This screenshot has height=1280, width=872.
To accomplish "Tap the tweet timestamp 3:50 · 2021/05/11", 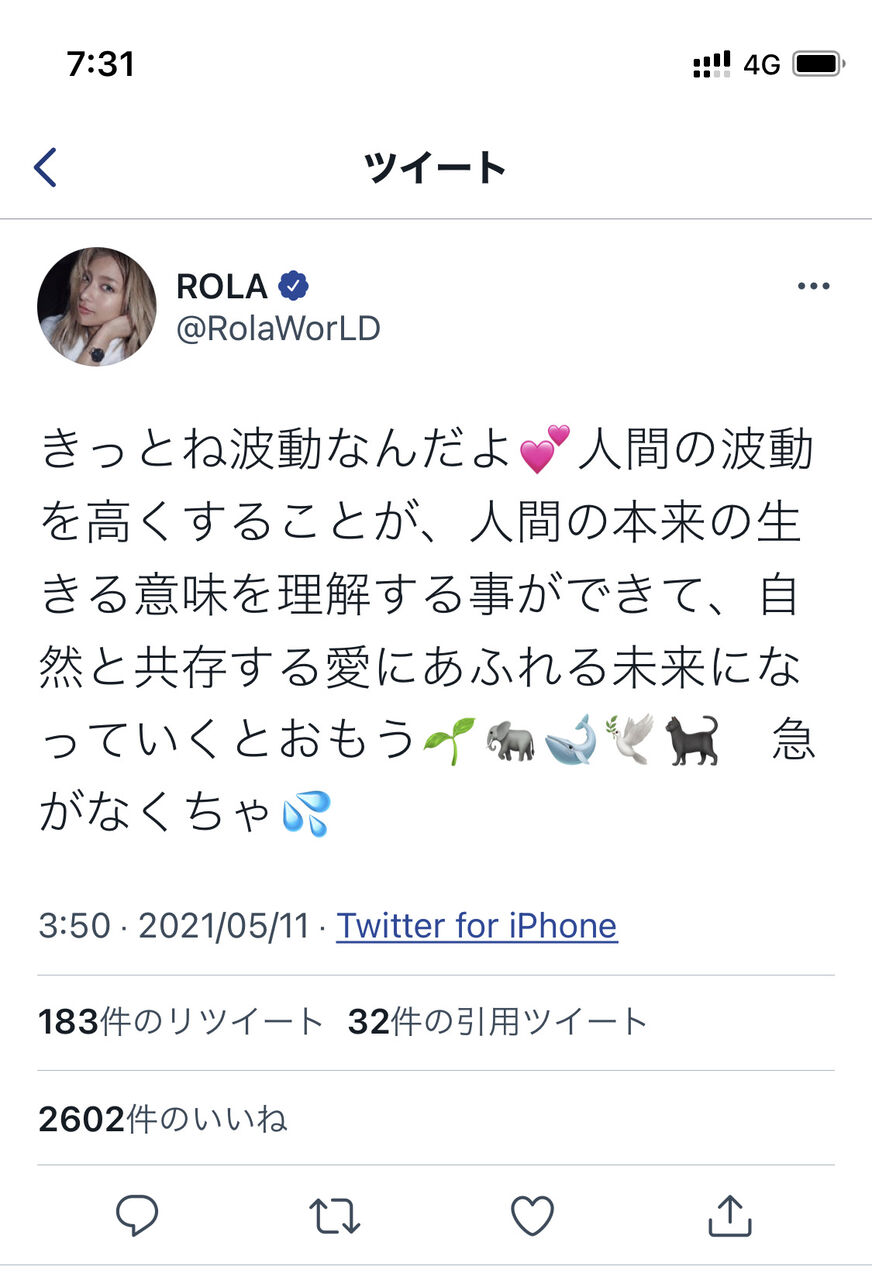I will [x=173, y=926].
